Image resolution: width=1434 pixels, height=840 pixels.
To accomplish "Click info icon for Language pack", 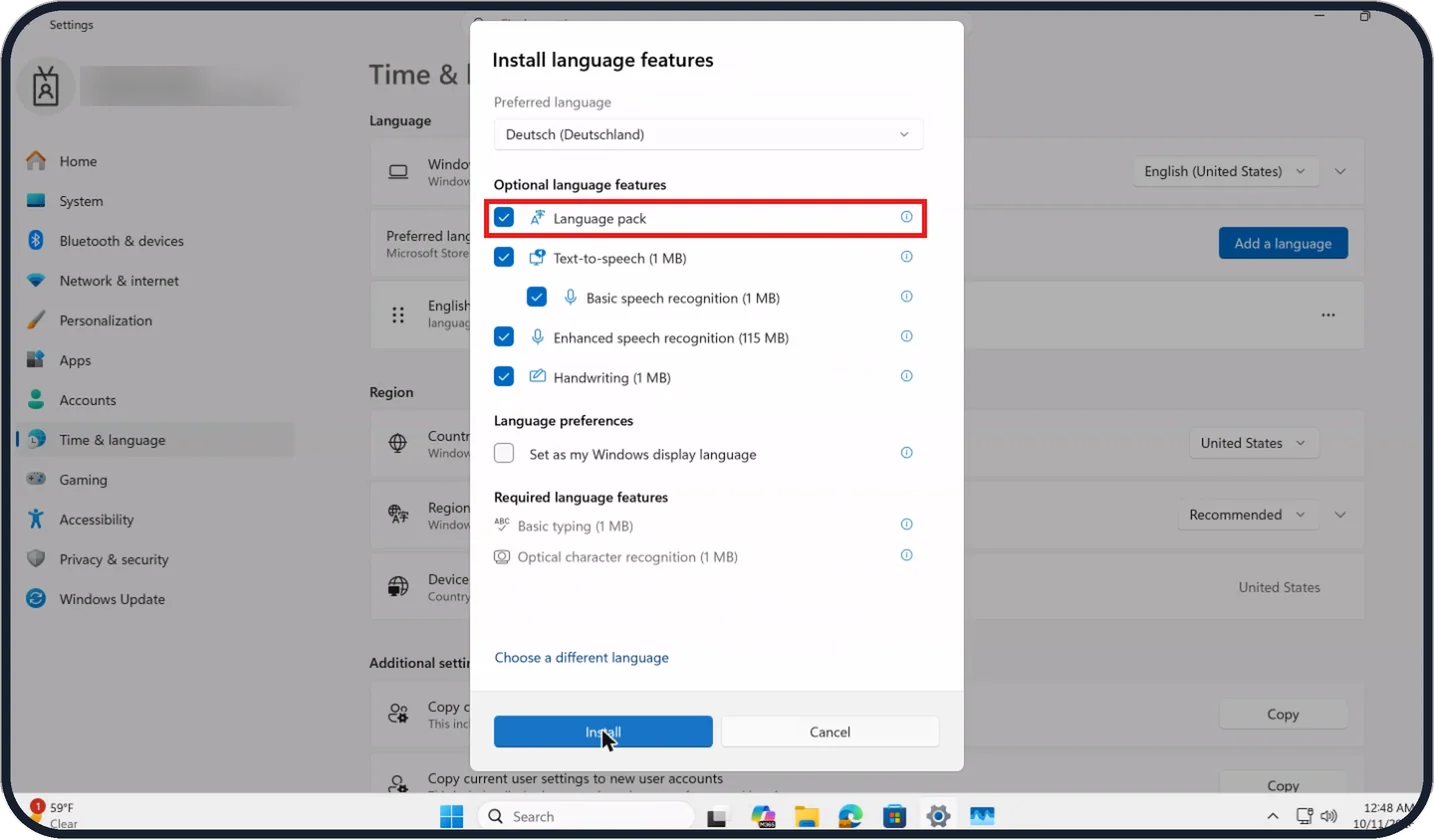I will [907, 216].
